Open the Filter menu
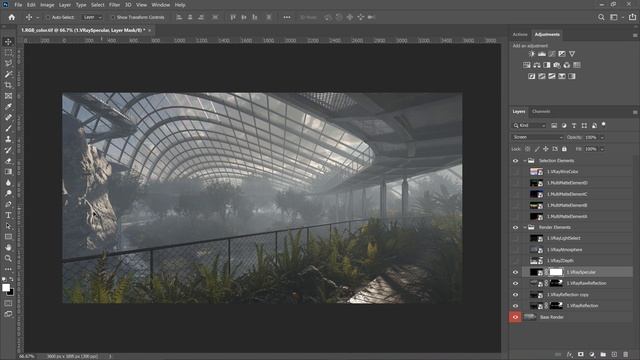The image size is (640, 360). click(114, 5)
